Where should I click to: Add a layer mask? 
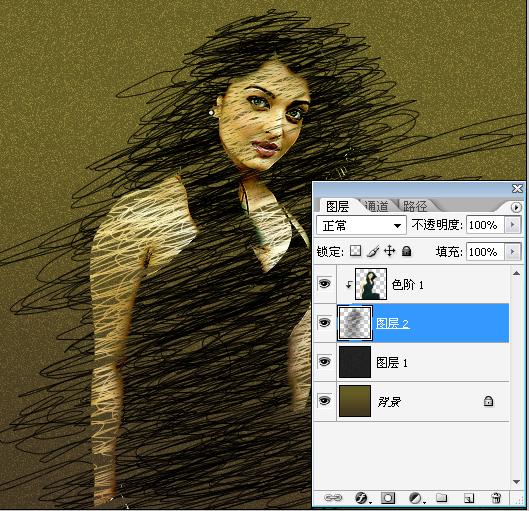tap(388, 498)
